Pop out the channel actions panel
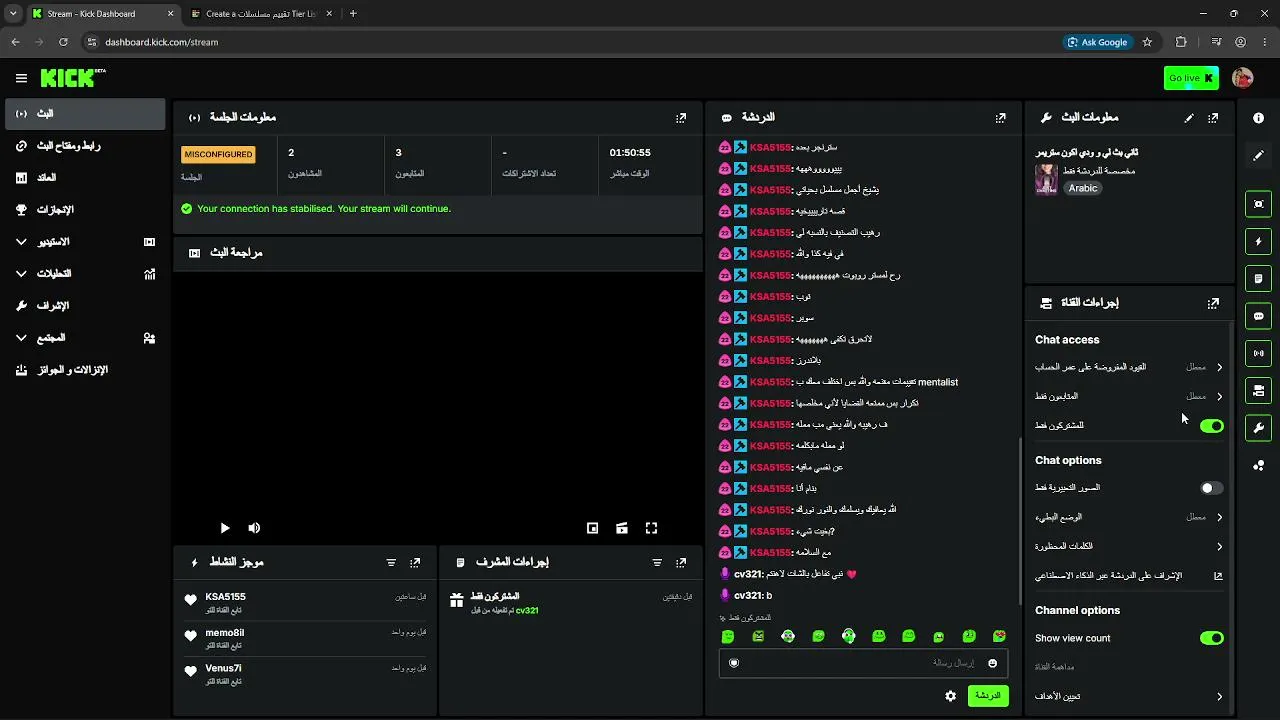Viewport: 1280px width, 720px height. coord(1213,303)
